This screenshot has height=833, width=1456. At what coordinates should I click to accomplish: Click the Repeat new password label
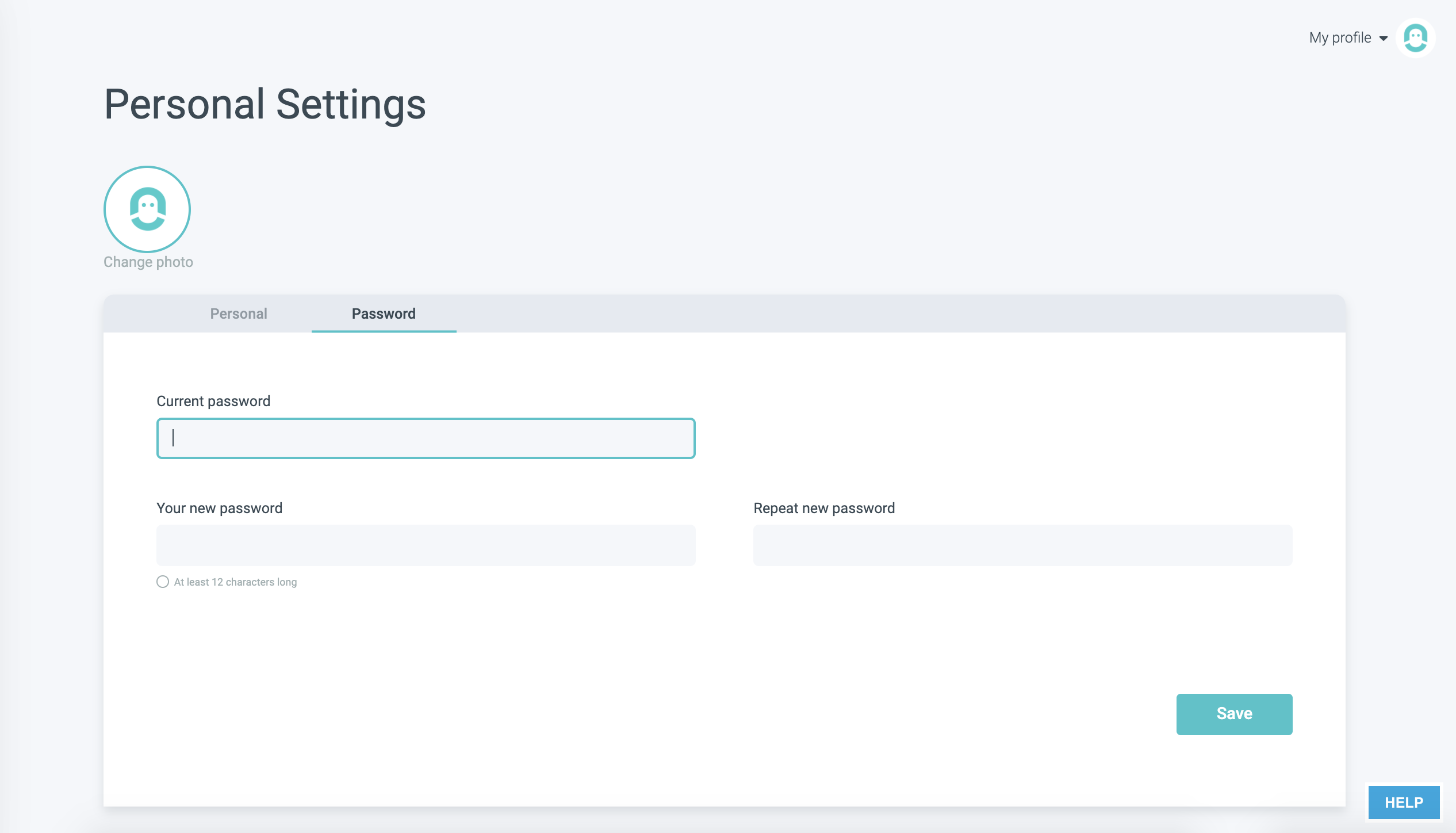pos(824,508)
